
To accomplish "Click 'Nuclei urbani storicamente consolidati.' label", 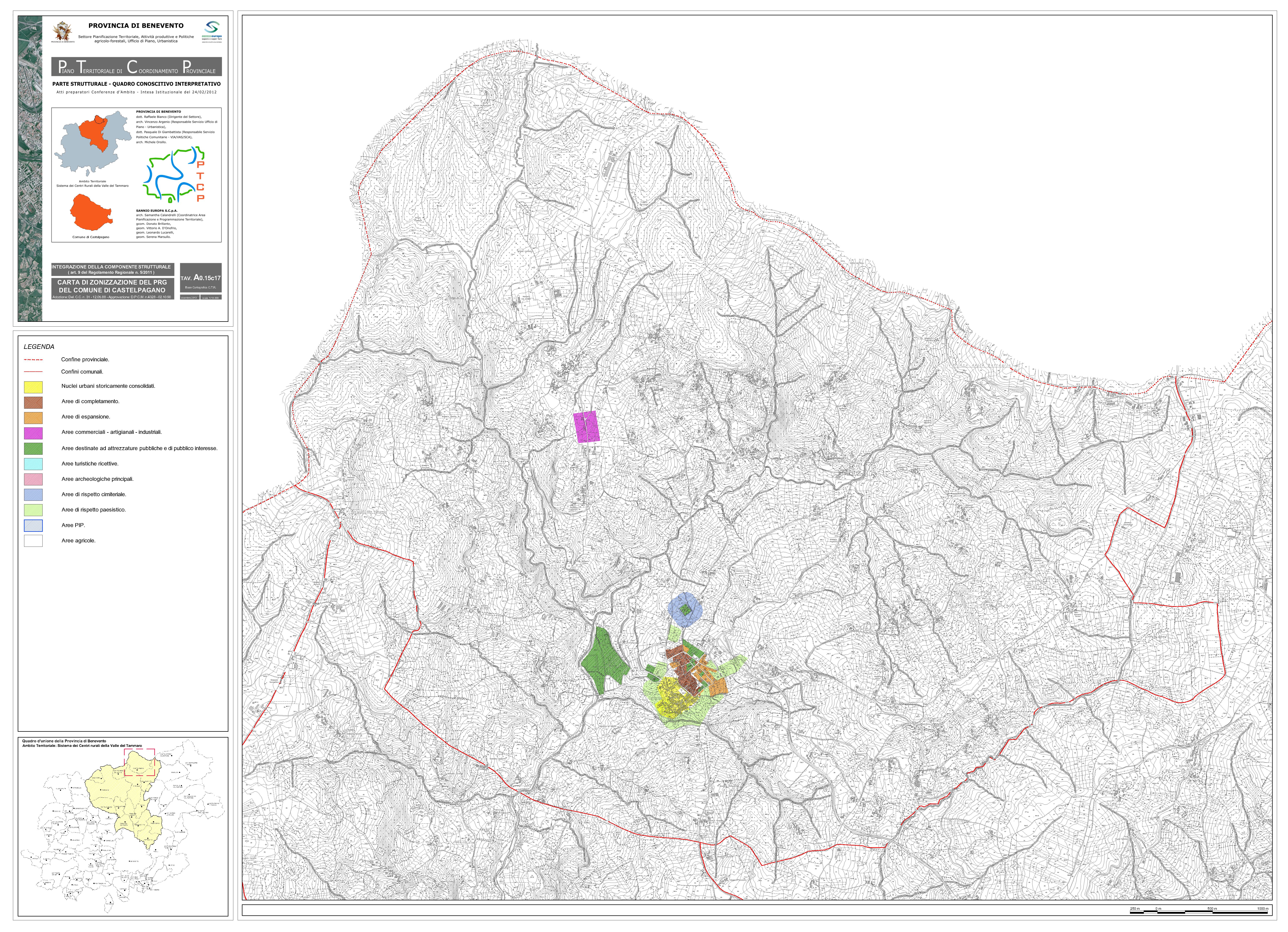I will tap(109, 386).
